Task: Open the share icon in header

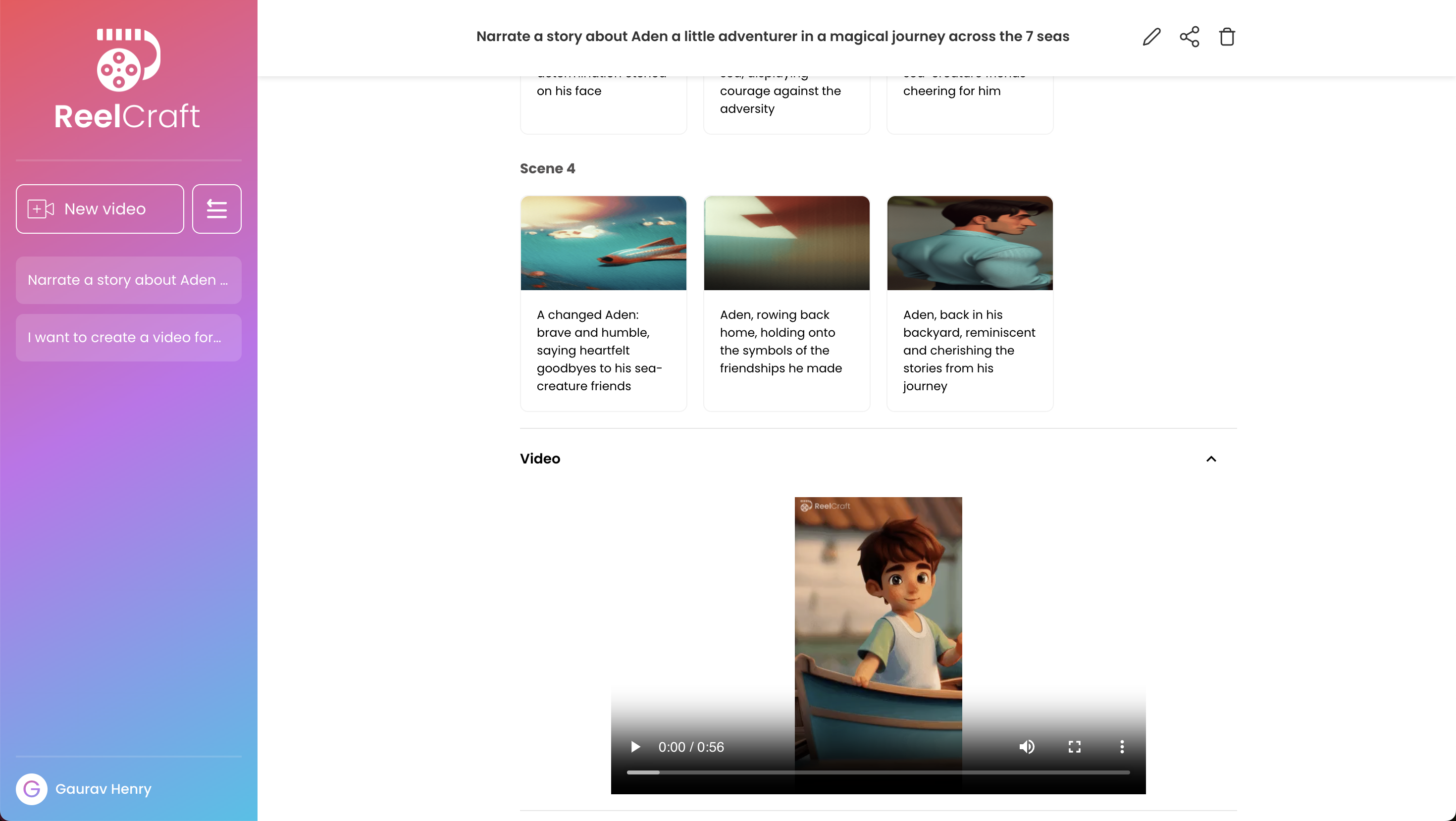Action: tap(1189, 37)
